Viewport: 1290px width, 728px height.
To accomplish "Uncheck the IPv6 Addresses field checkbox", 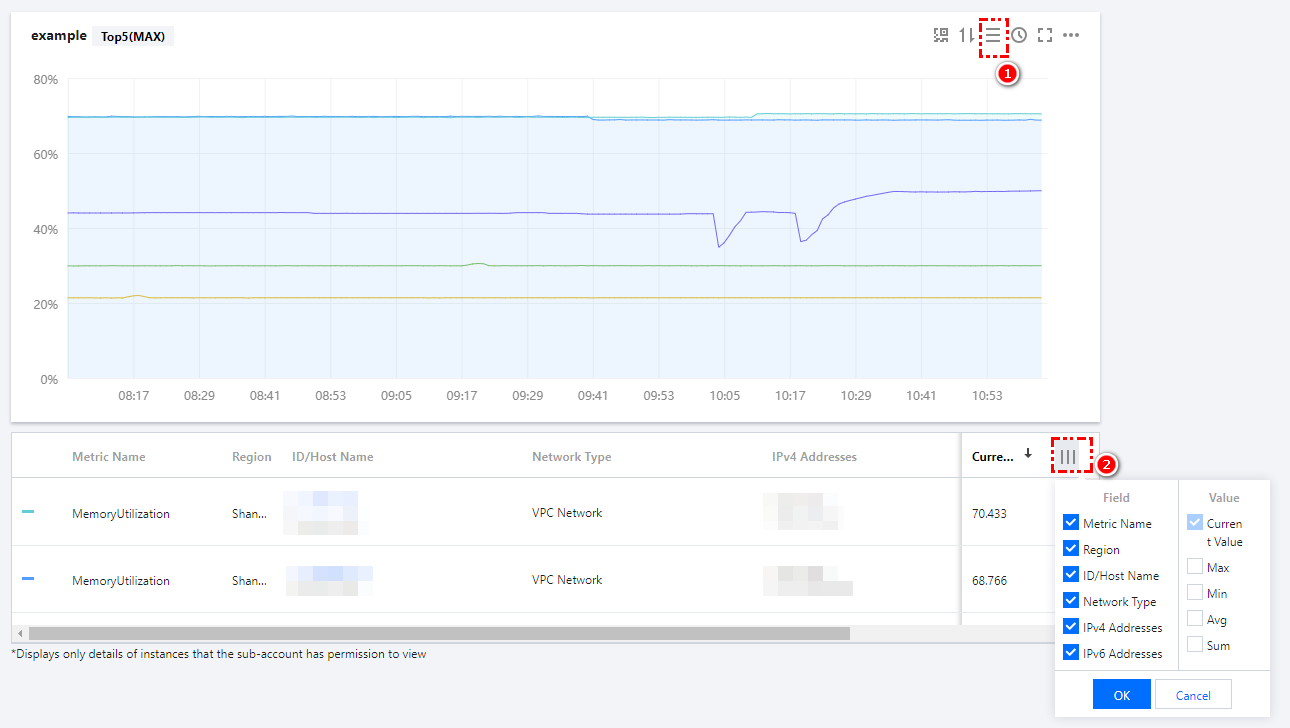I will [x=1071, y=653].
